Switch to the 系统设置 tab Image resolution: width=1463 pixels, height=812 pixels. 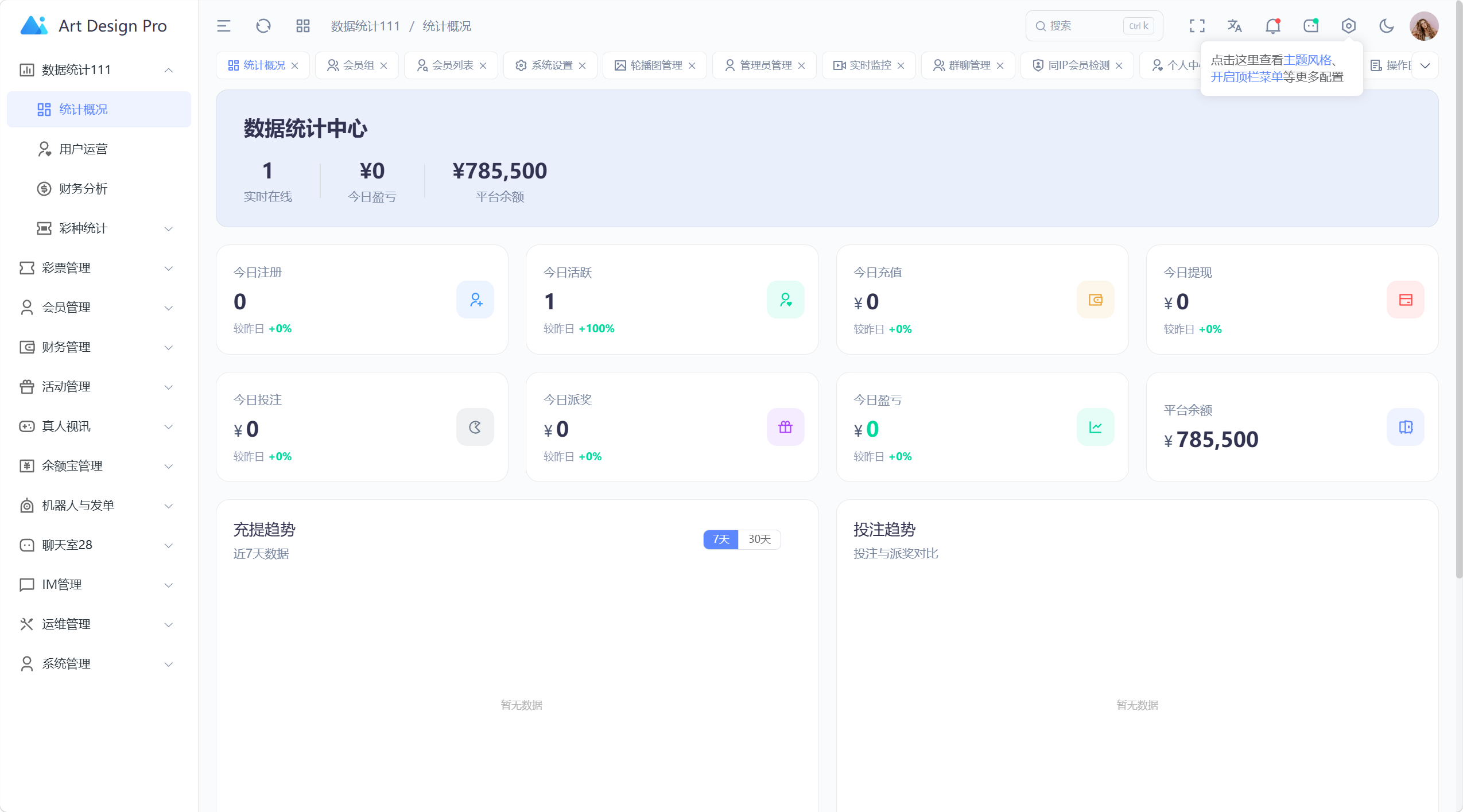550,65
